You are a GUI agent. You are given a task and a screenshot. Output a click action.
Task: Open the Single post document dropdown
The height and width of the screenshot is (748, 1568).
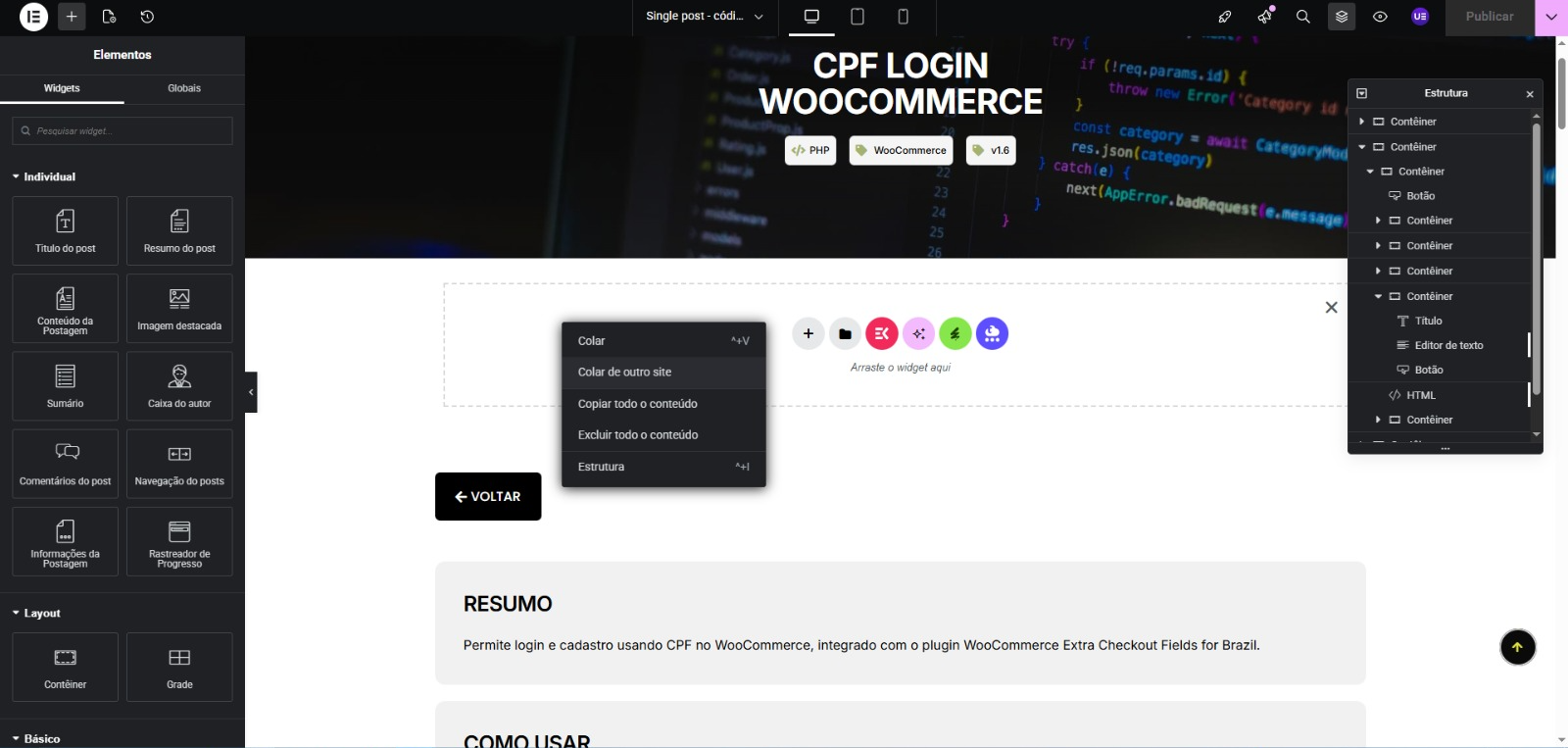coord(704,17)
